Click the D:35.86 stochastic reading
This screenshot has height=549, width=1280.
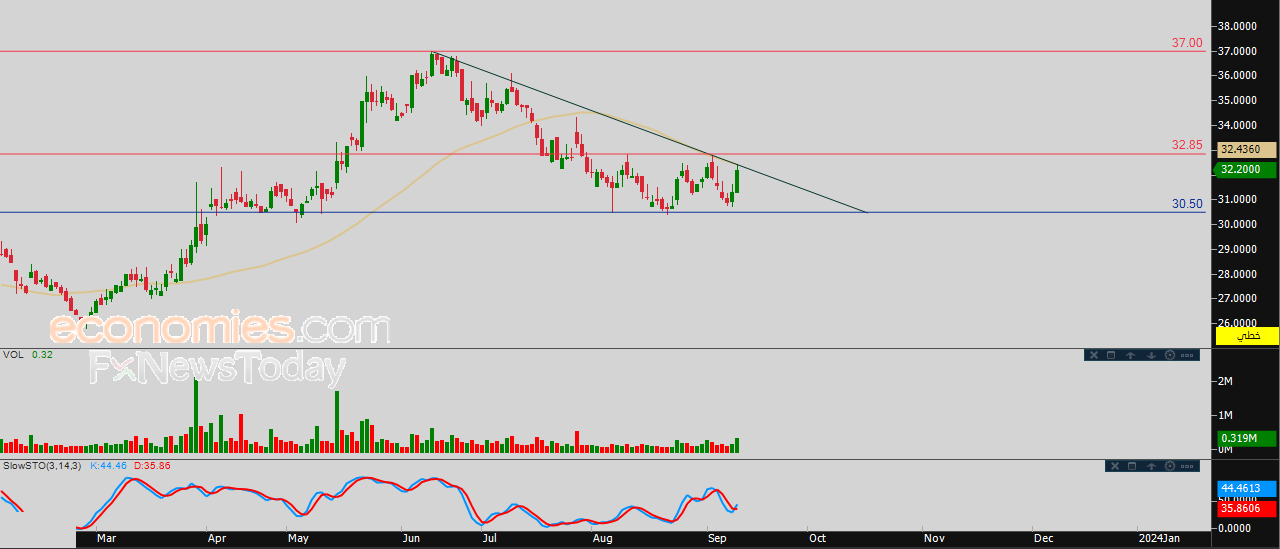(x=152, y=466)
